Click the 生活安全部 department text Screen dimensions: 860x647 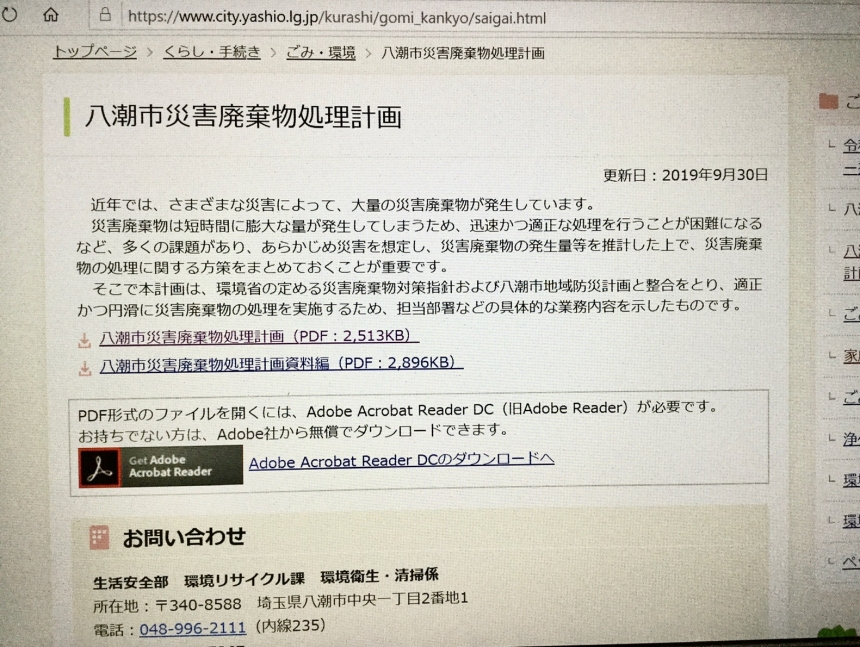tap(131, 582)
